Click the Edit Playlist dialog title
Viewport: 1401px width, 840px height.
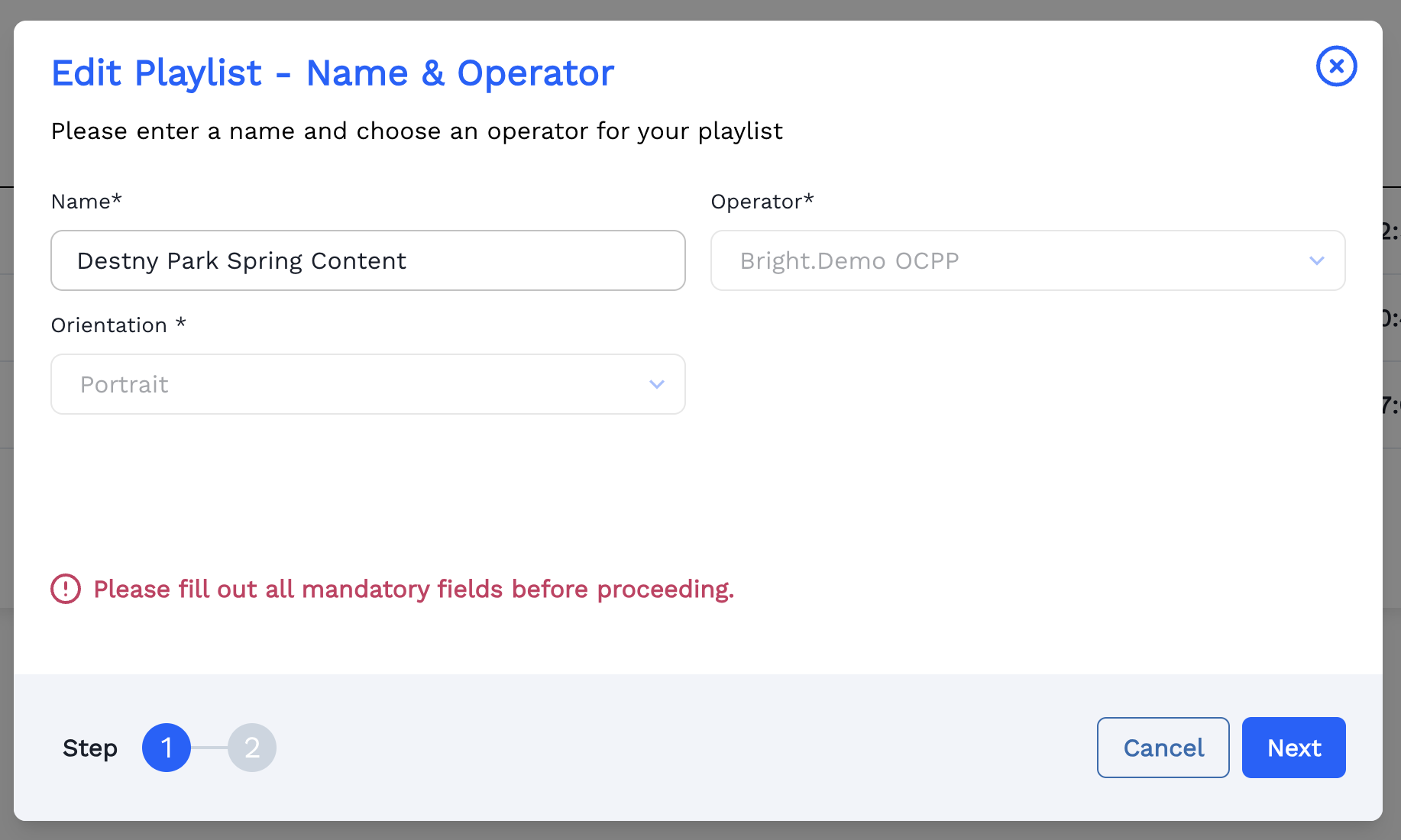coord(332,73)
